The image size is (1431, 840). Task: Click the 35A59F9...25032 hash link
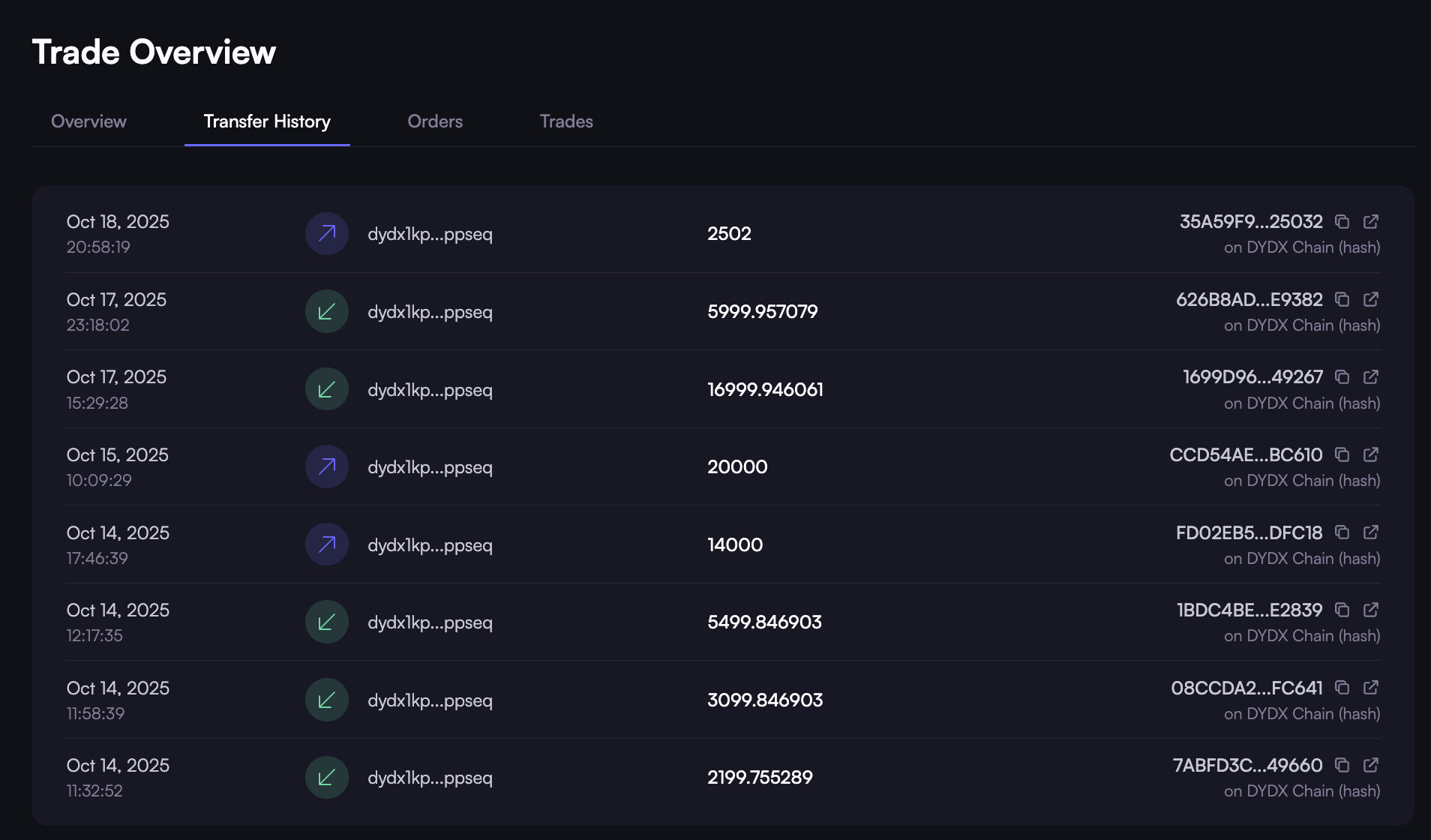(x=1251, y=222)
